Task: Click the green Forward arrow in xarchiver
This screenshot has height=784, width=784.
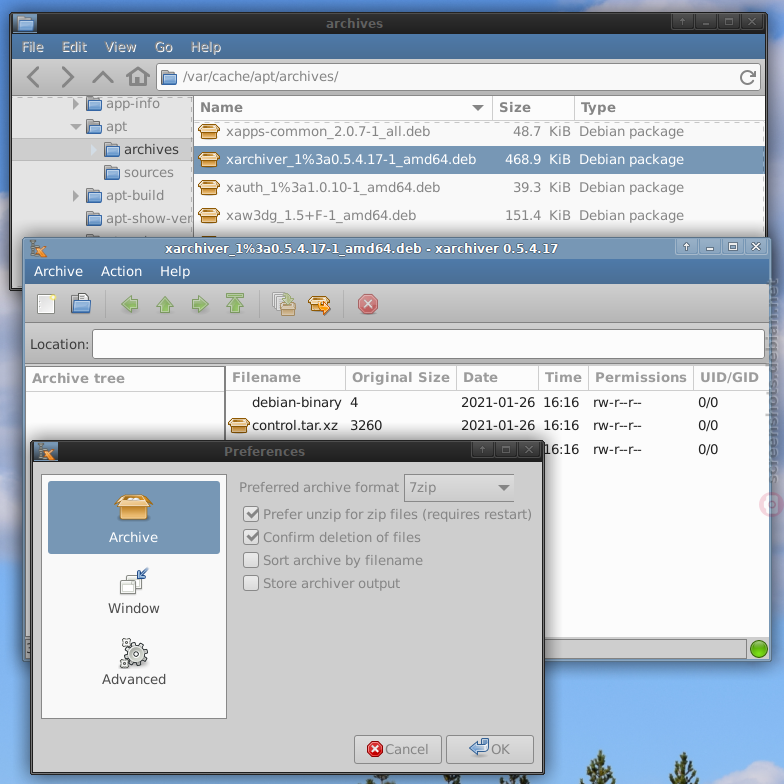Action: [200, 304]
